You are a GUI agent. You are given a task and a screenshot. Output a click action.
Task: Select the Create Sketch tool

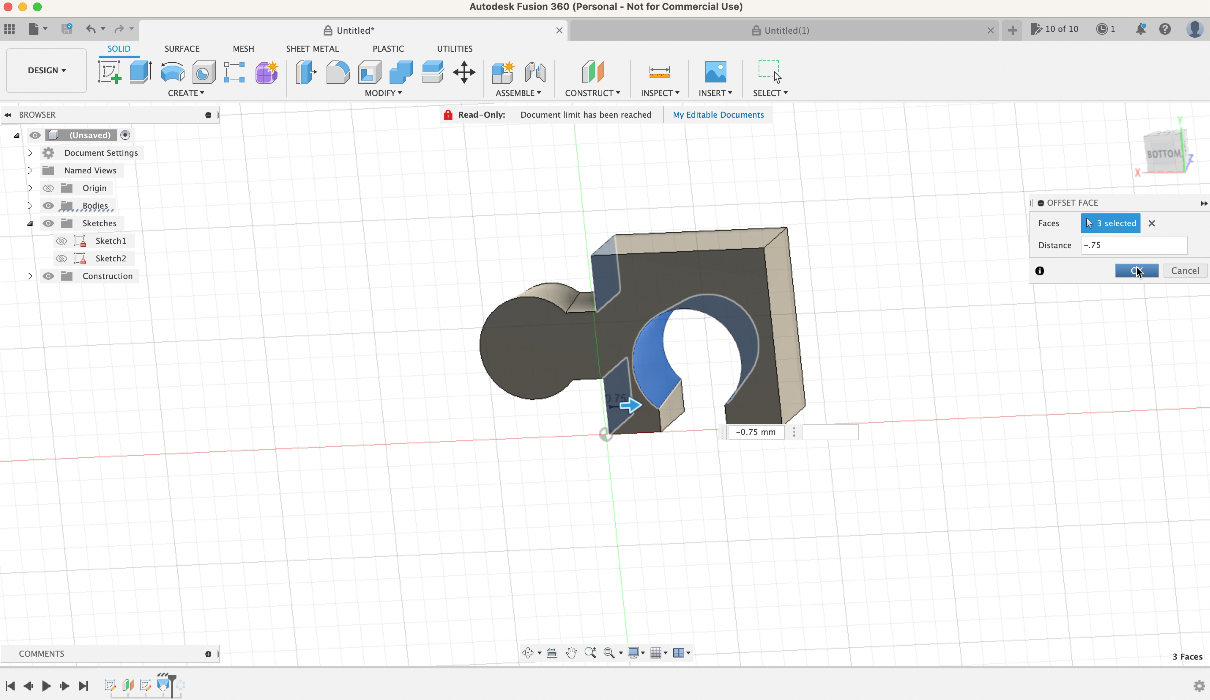pos(109,71)
